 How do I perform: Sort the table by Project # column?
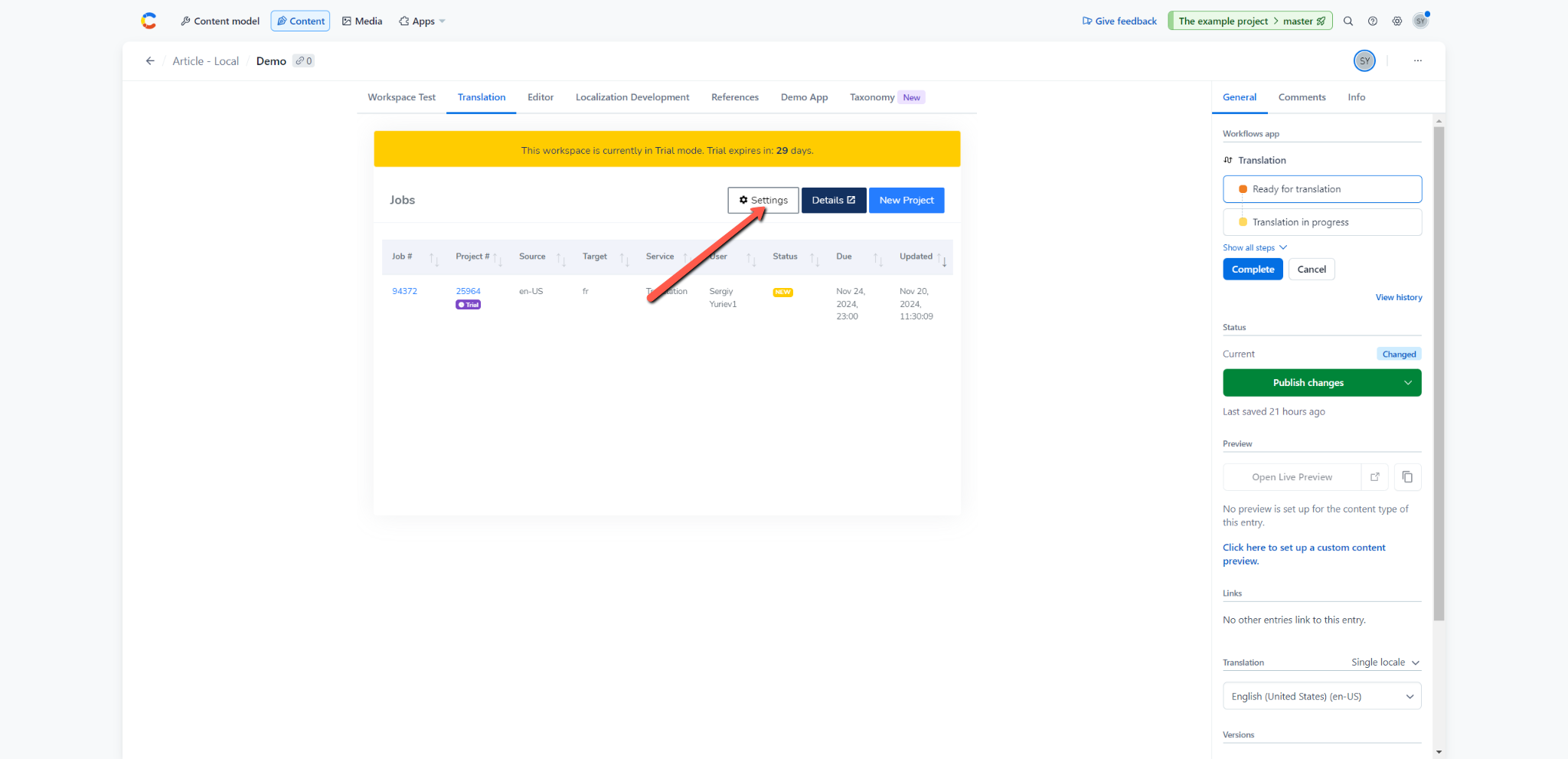[x=498, y=260]
